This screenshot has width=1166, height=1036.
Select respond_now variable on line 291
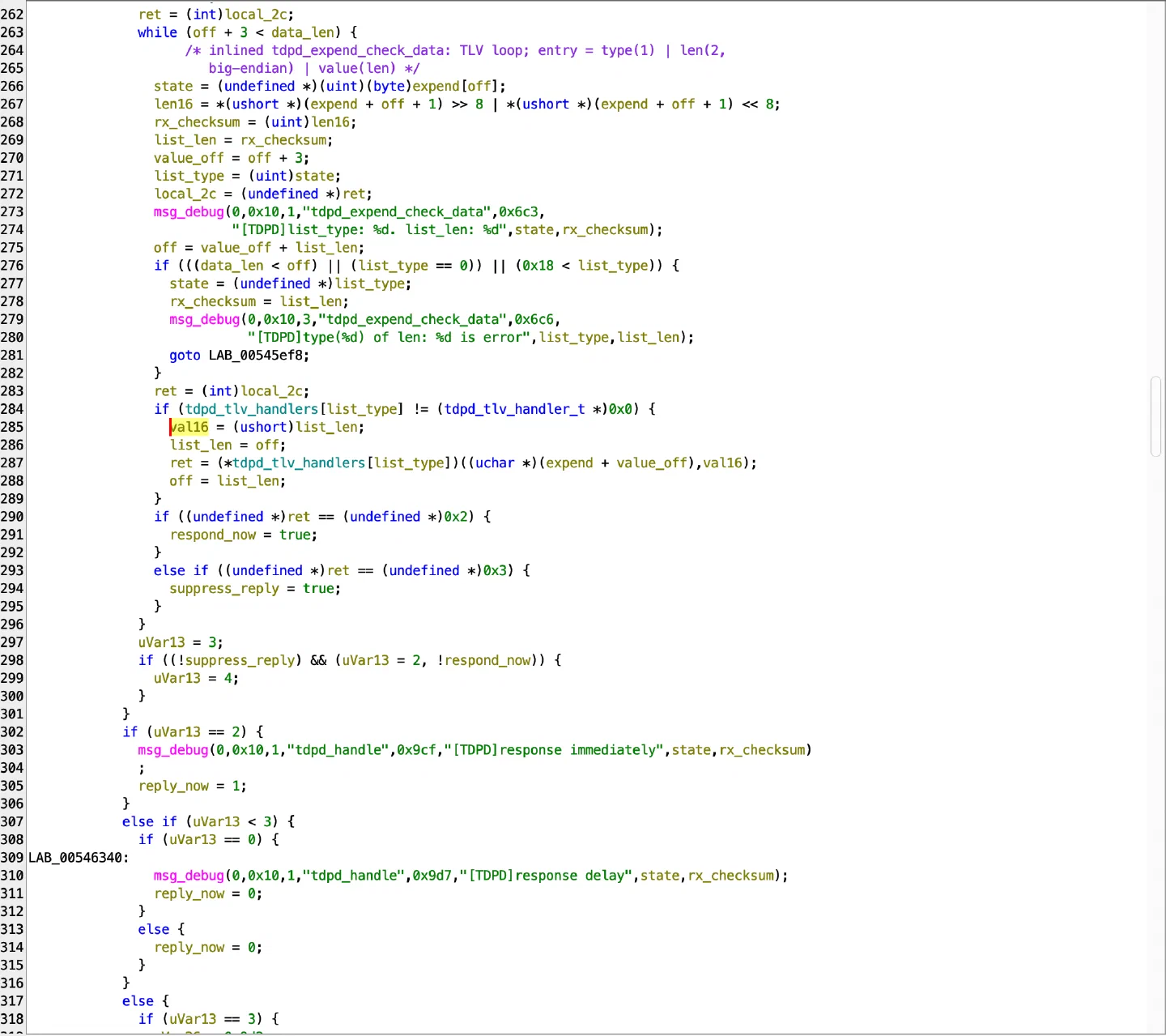(x=213, y=535)
